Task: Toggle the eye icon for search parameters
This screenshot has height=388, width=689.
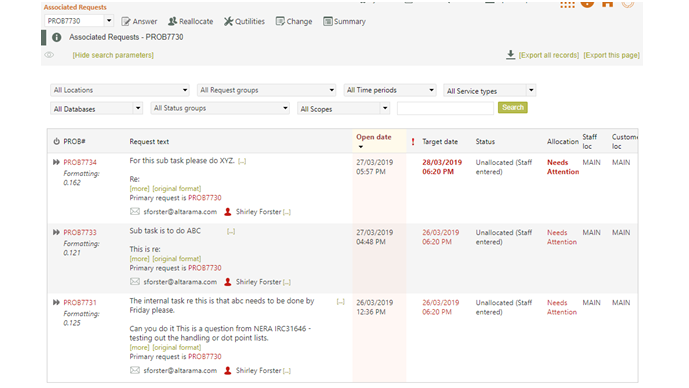Action: (x=49, y=55)
